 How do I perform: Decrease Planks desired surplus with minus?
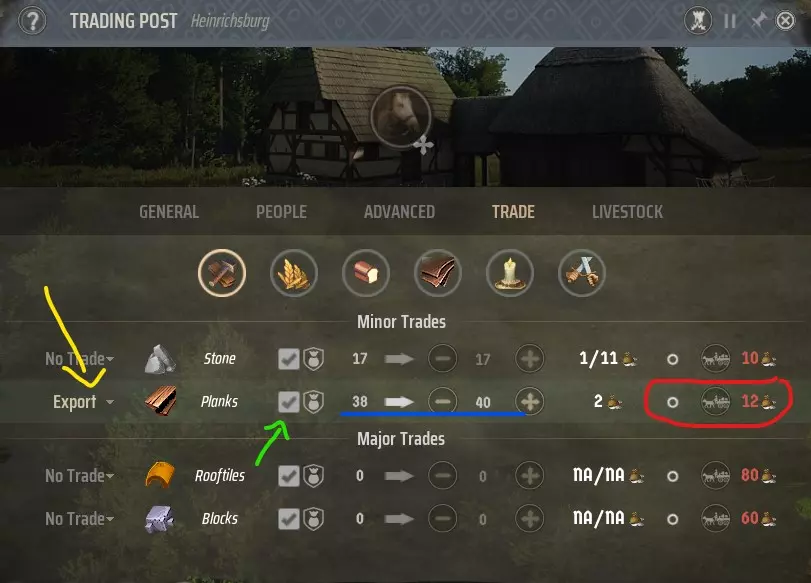click(x=443, y=401)
